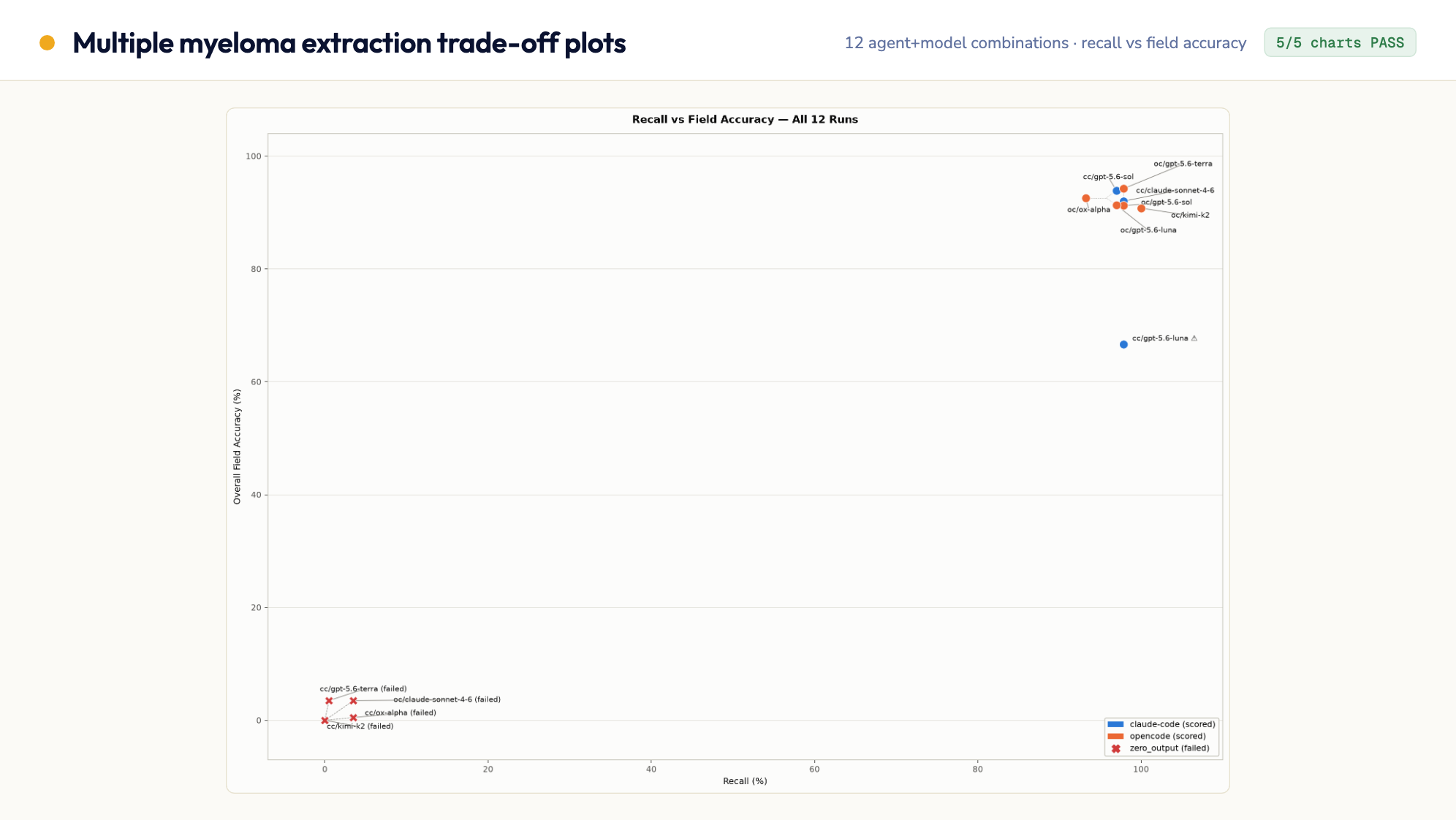Click the red X marker for cc/ox-alpha (failed)
The image size is (1456, 820).
(353, 718)
